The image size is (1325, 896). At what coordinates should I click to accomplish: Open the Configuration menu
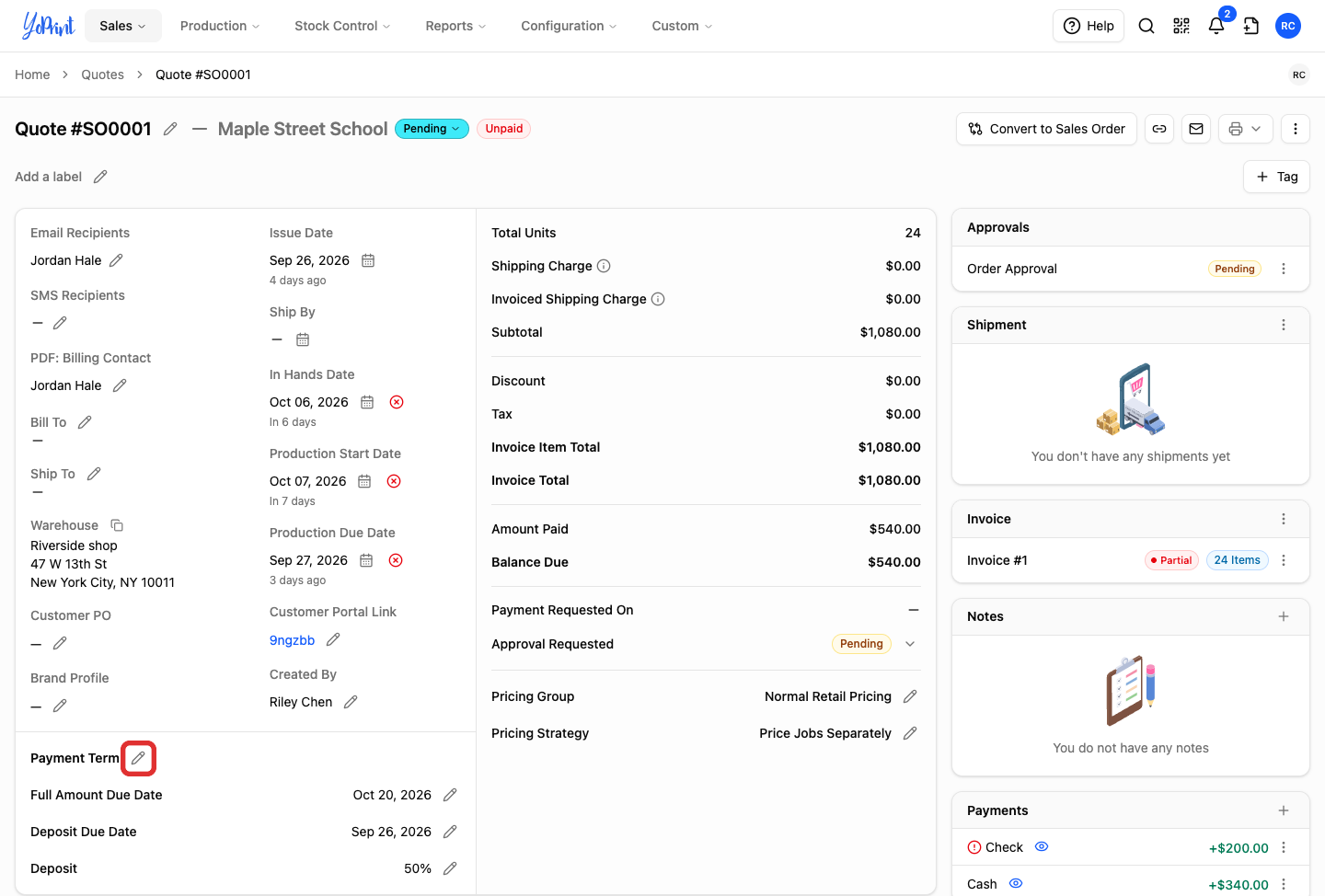click(x=569, y=26)
